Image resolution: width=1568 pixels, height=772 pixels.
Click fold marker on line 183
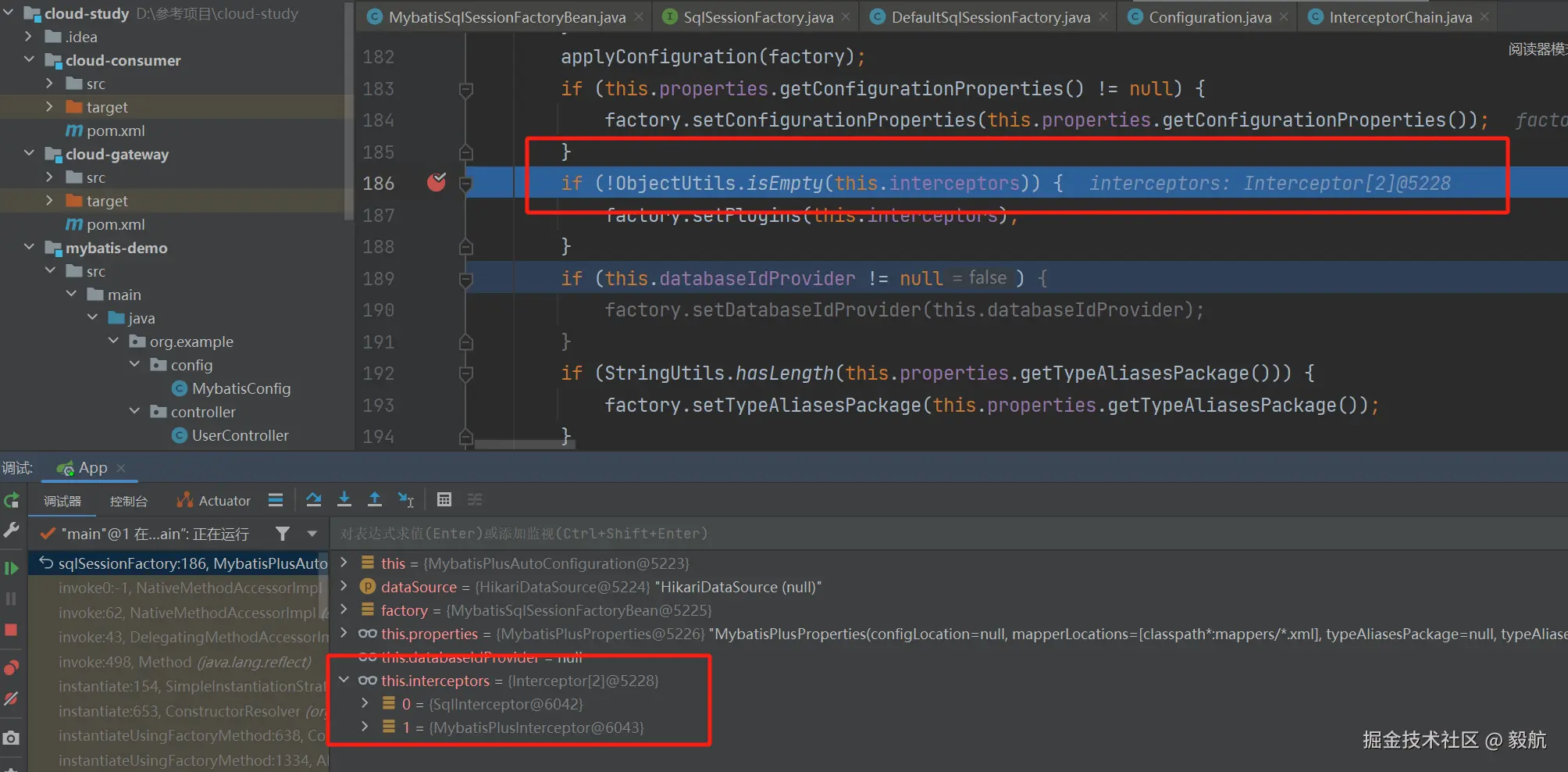click(x=466, y=90)
